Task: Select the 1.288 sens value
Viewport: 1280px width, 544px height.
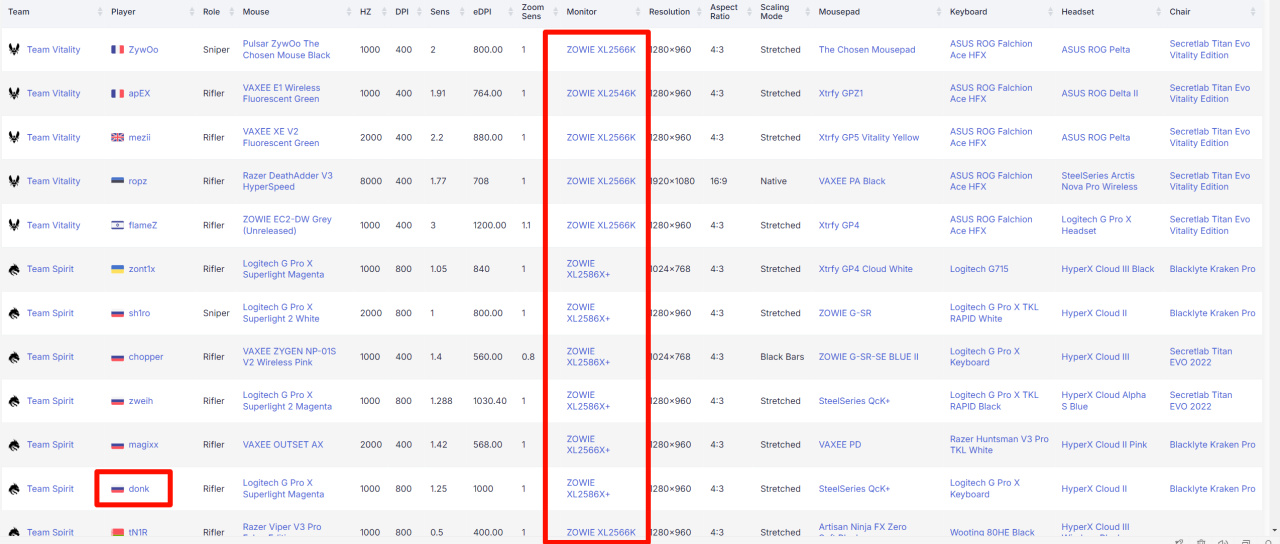Action: [x=441, y=401]
